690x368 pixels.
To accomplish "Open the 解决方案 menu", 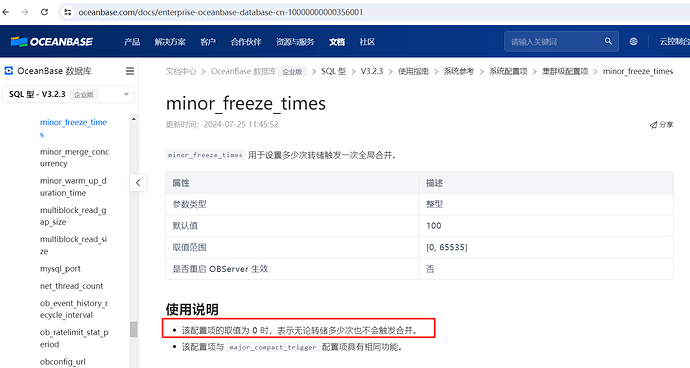I will 170,42.
